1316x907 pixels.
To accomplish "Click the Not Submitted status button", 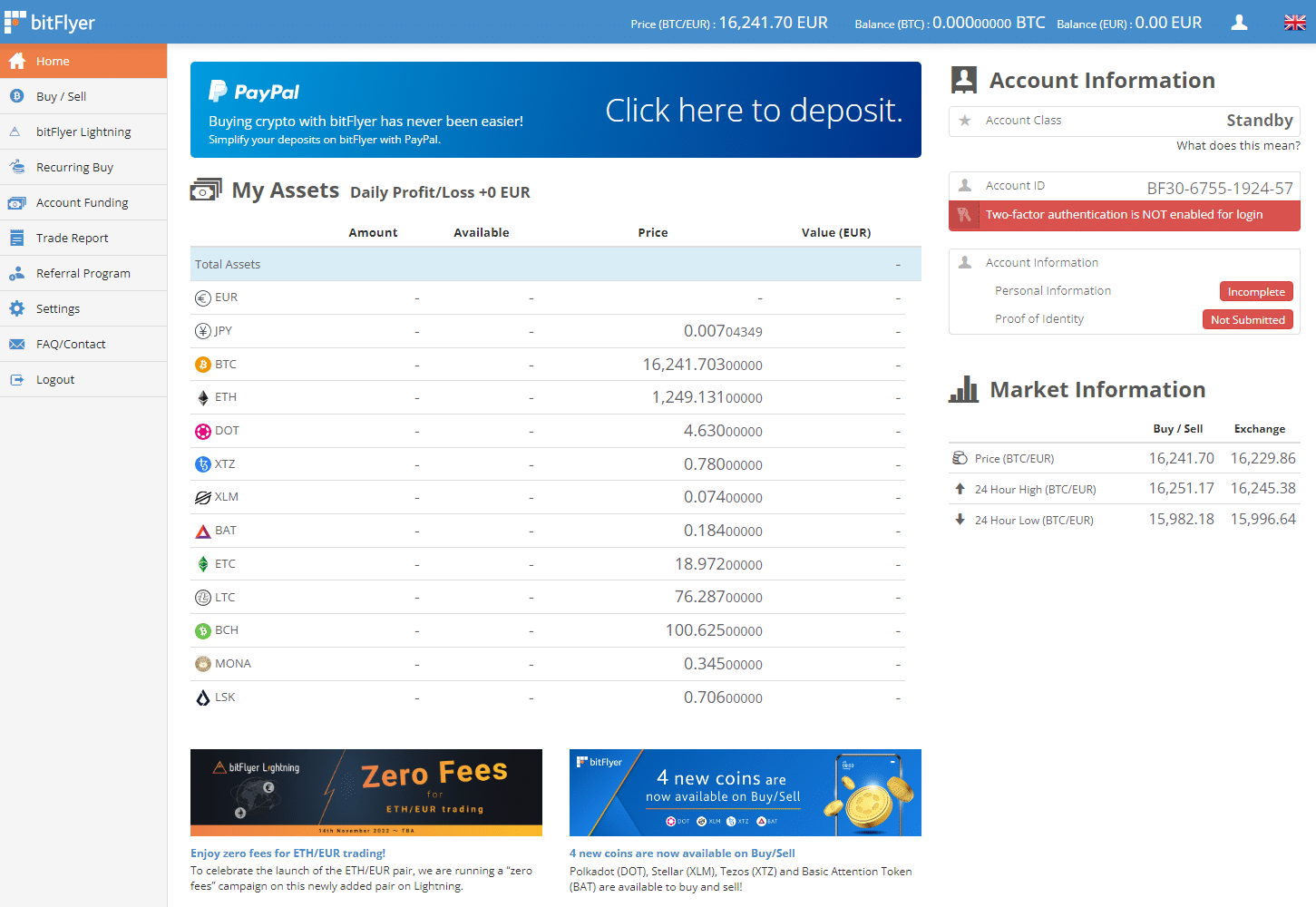I will pos(1248,319).
